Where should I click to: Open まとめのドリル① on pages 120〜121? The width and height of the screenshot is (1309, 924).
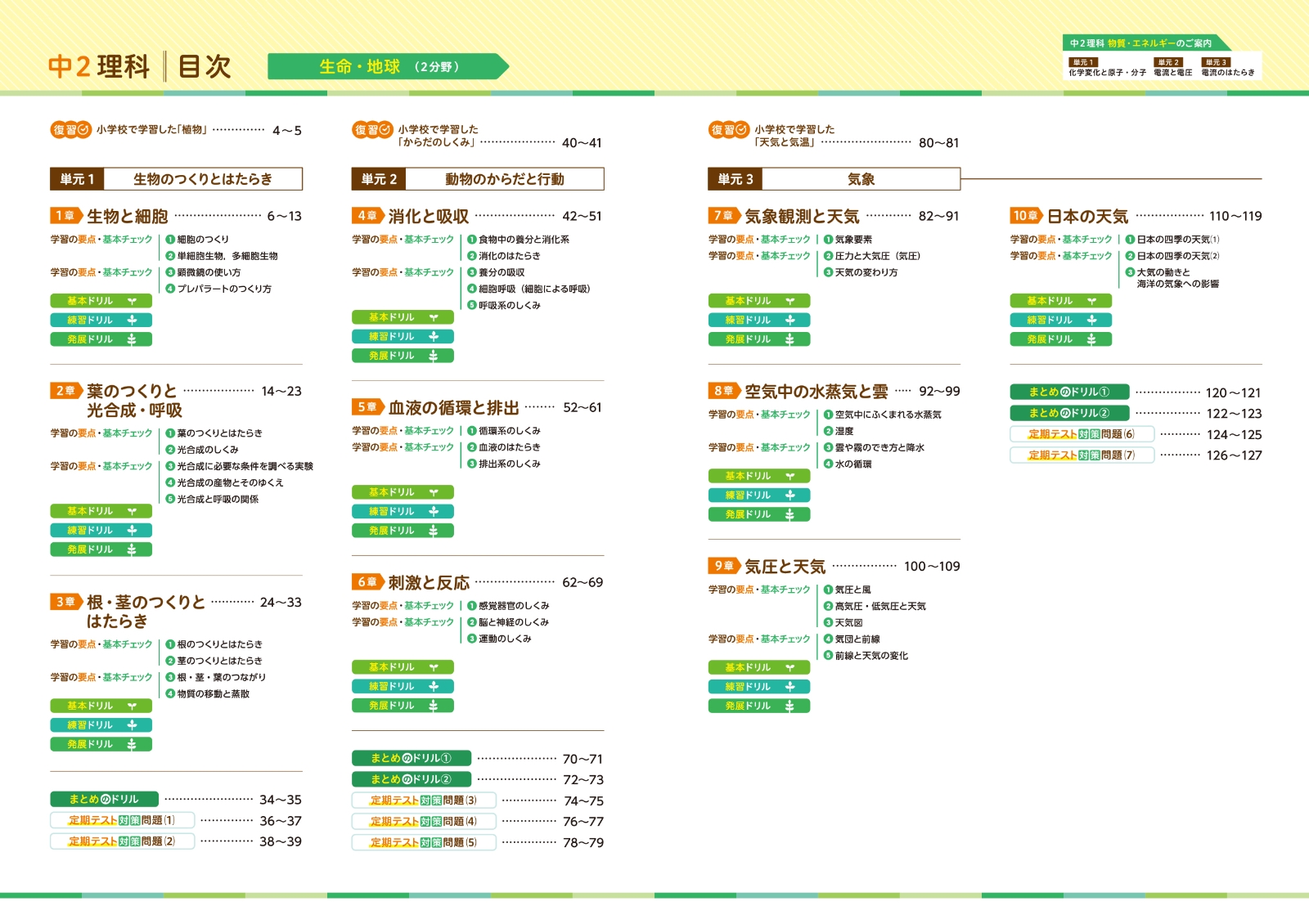[x=1069, y=392]
